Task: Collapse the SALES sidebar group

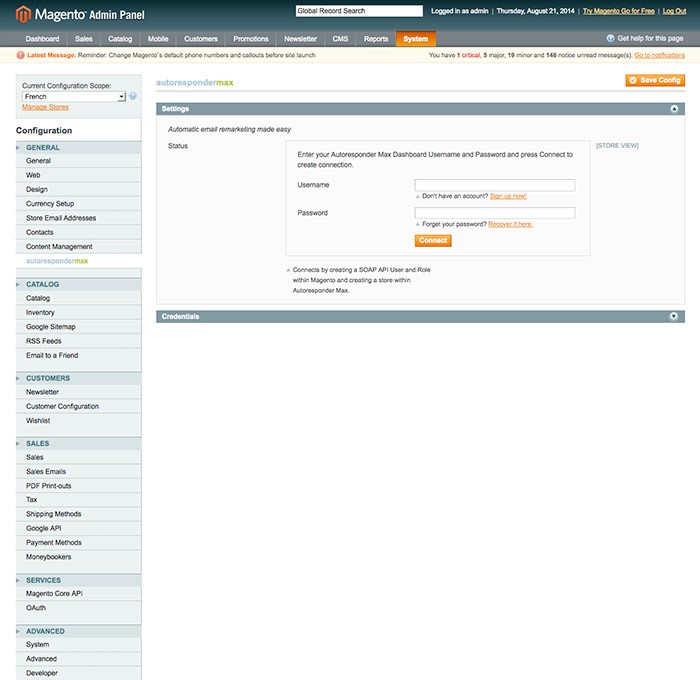Action: [79, 443]
